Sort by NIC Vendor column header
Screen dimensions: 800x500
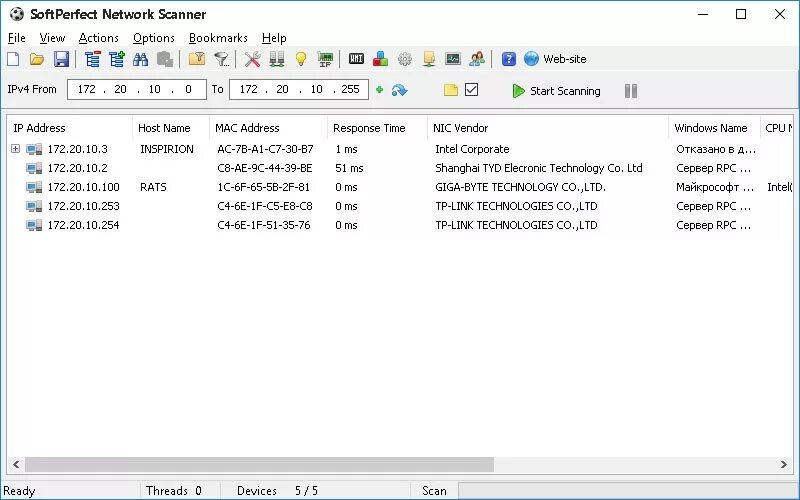tap(548, 128)
